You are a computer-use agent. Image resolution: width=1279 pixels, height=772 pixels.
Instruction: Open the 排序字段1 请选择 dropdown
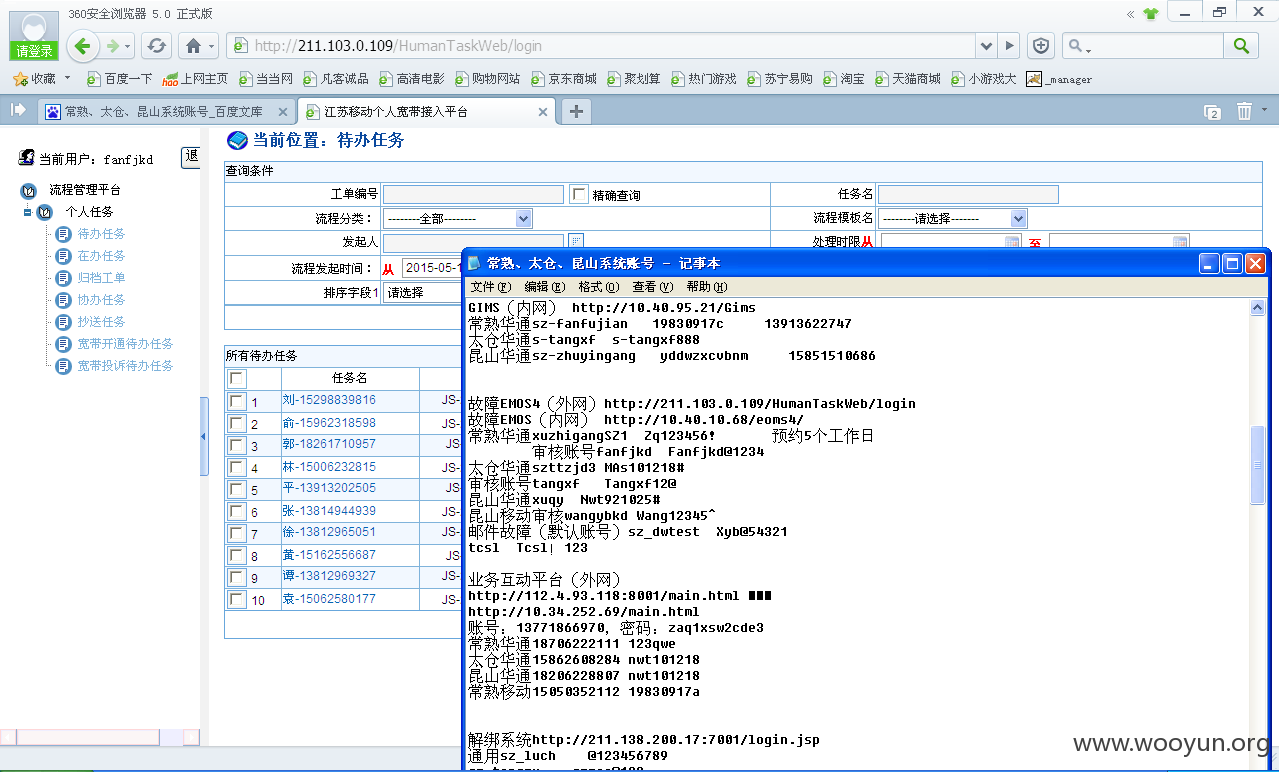422,293
